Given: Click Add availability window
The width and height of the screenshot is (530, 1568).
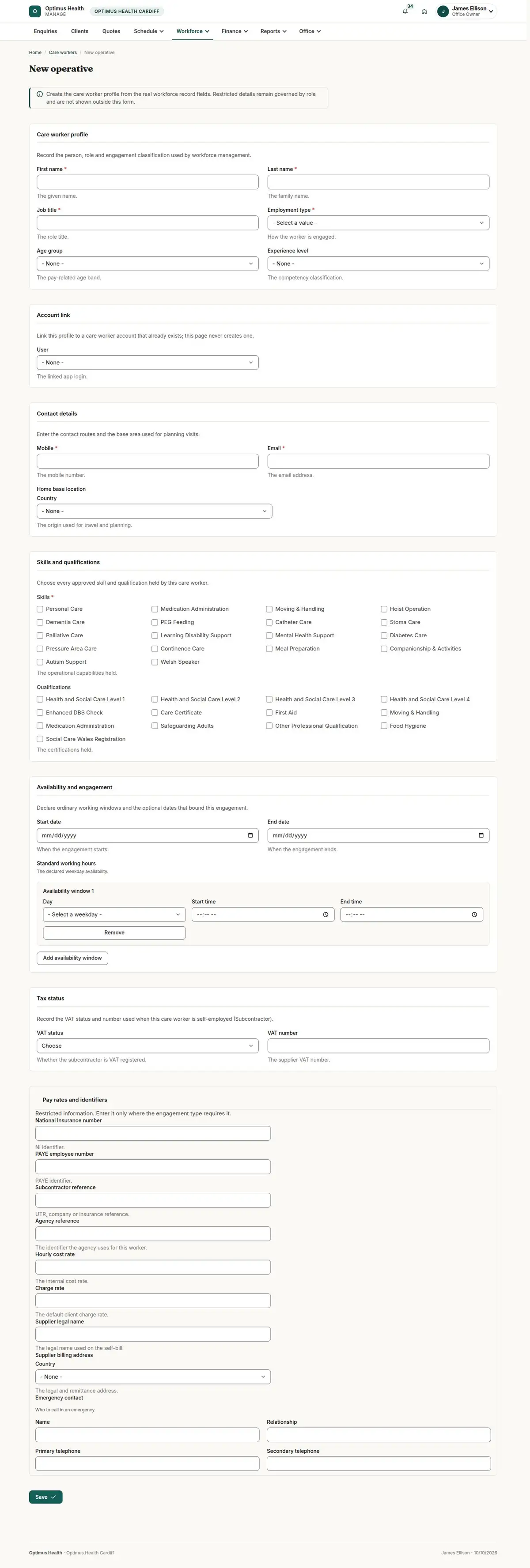Looking at the screenshot, I should click(72, 958).
